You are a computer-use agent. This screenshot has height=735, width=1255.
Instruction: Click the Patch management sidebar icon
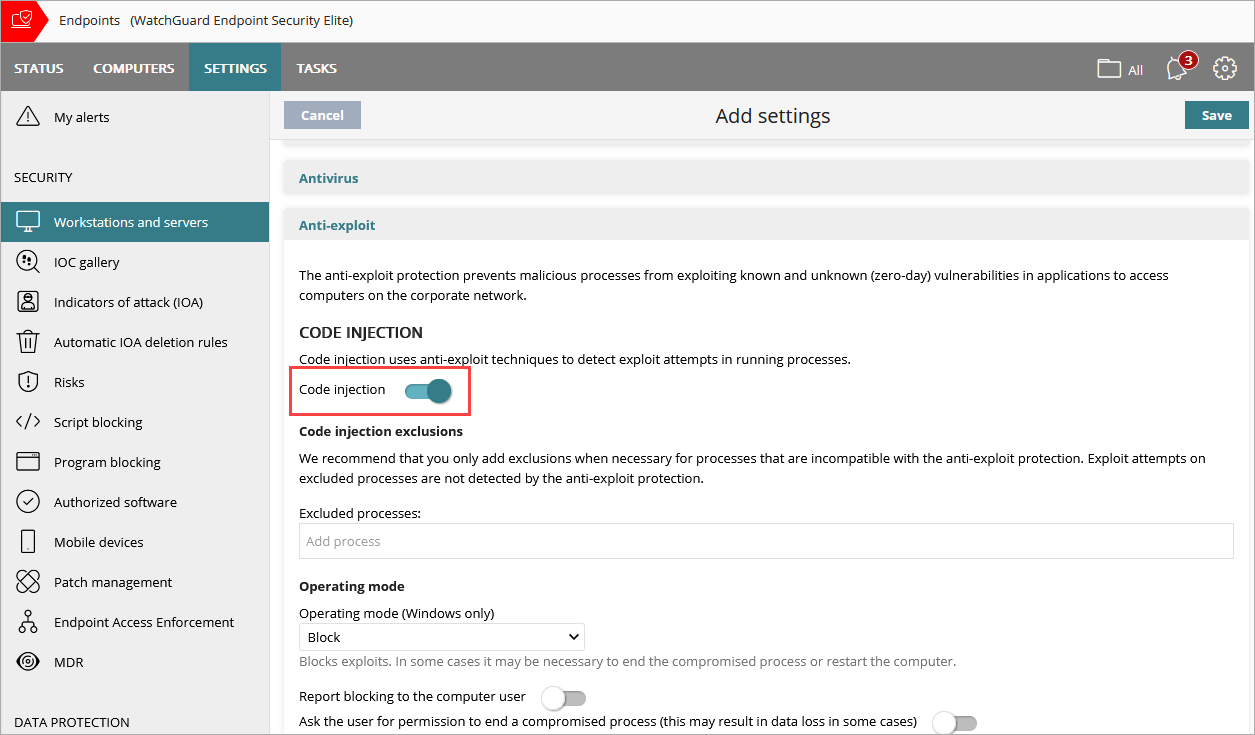(29, 581)
